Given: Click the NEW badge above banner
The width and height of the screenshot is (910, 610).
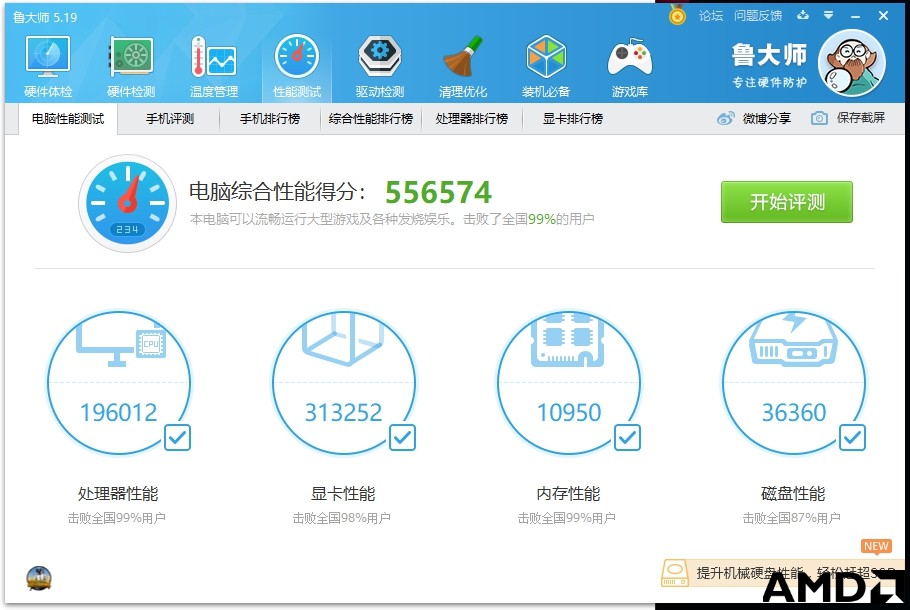Looking at the screenshot, I should 876,546.
